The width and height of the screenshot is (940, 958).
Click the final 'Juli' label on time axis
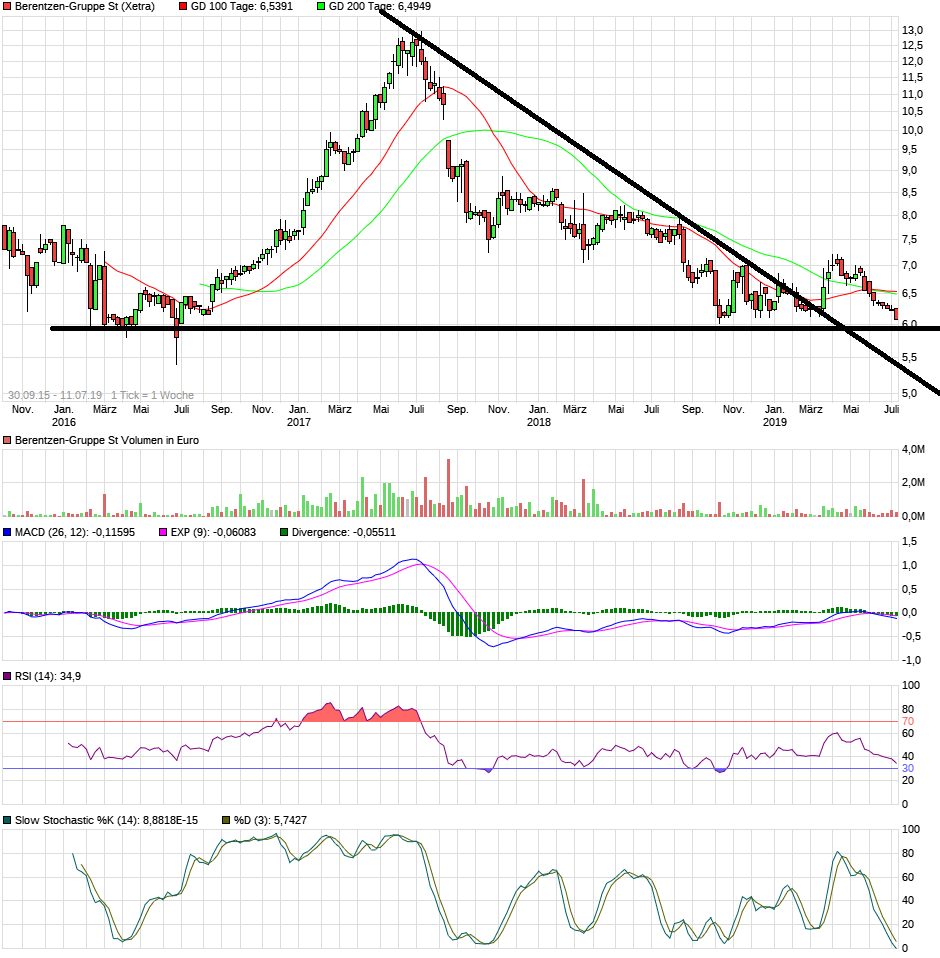coord(891,409)
